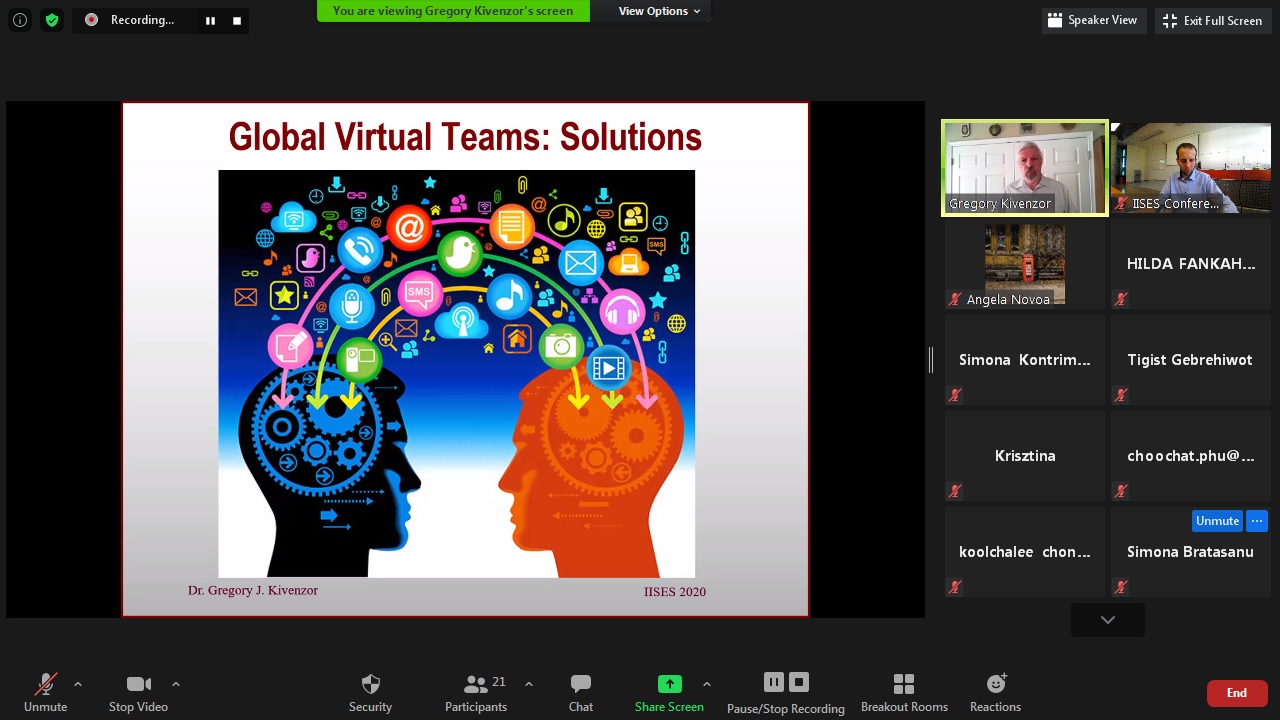
Task: Click the muted mic icon on HILDA FANKAH tile
Action: coord(1120,299)
